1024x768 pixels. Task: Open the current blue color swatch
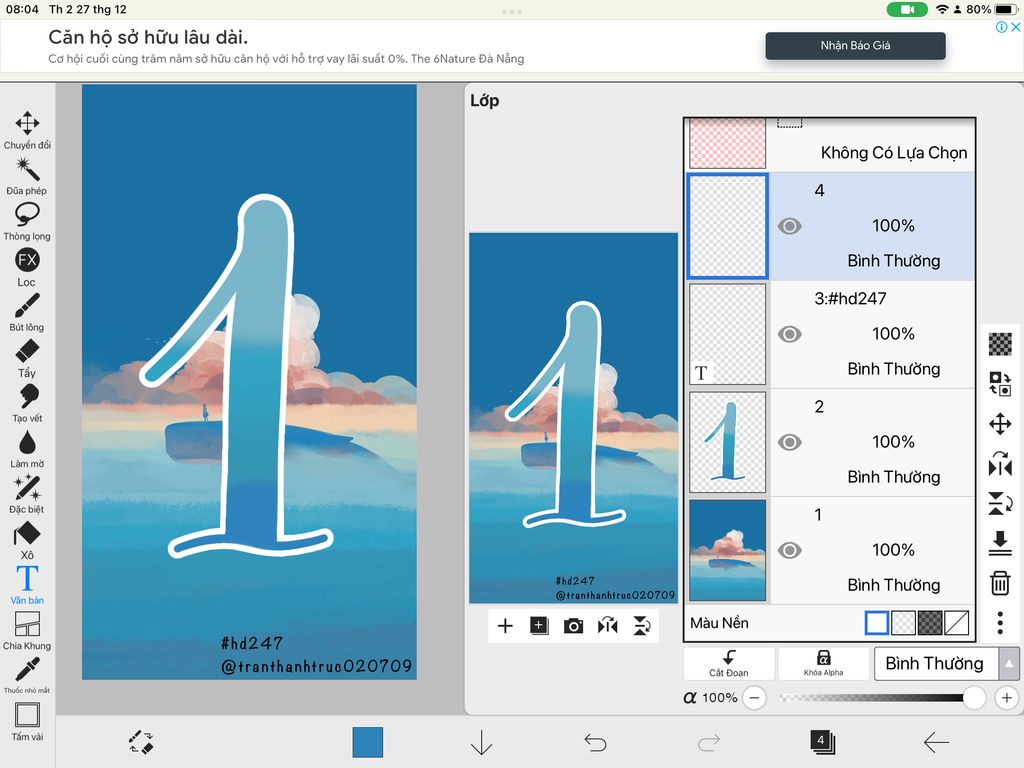[x=368, y=743]
